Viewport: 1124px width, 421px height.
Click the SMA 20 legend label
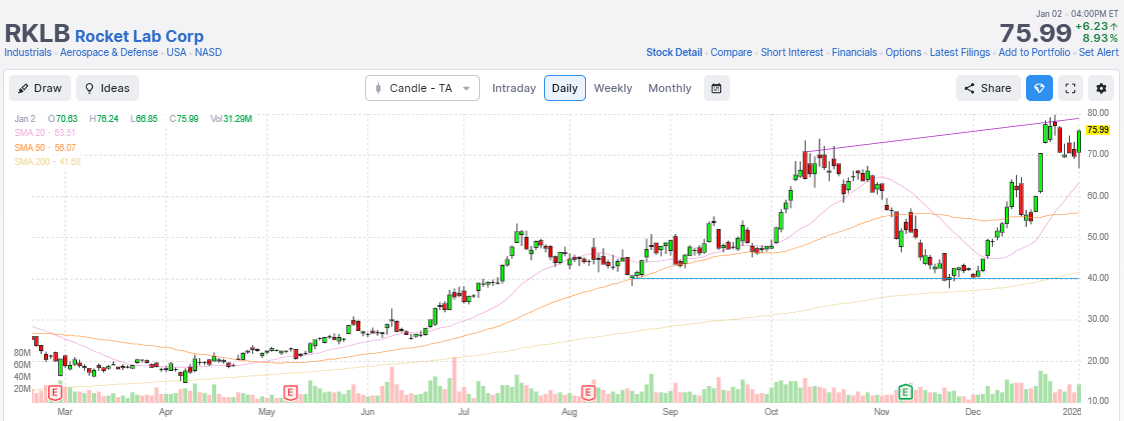coord(44,133)
